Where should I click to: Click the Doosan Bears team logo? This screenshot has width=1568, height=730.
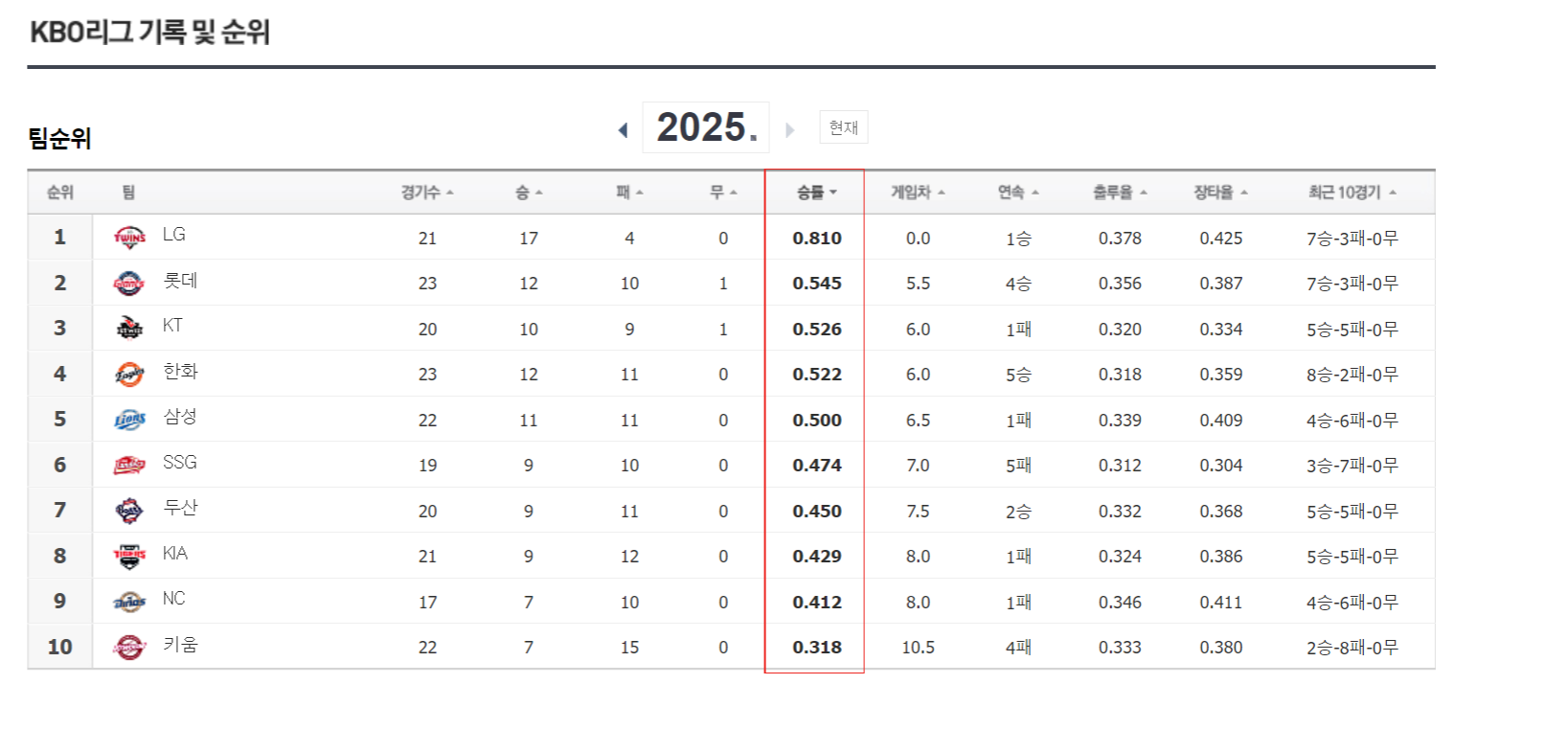coord(129,511)
